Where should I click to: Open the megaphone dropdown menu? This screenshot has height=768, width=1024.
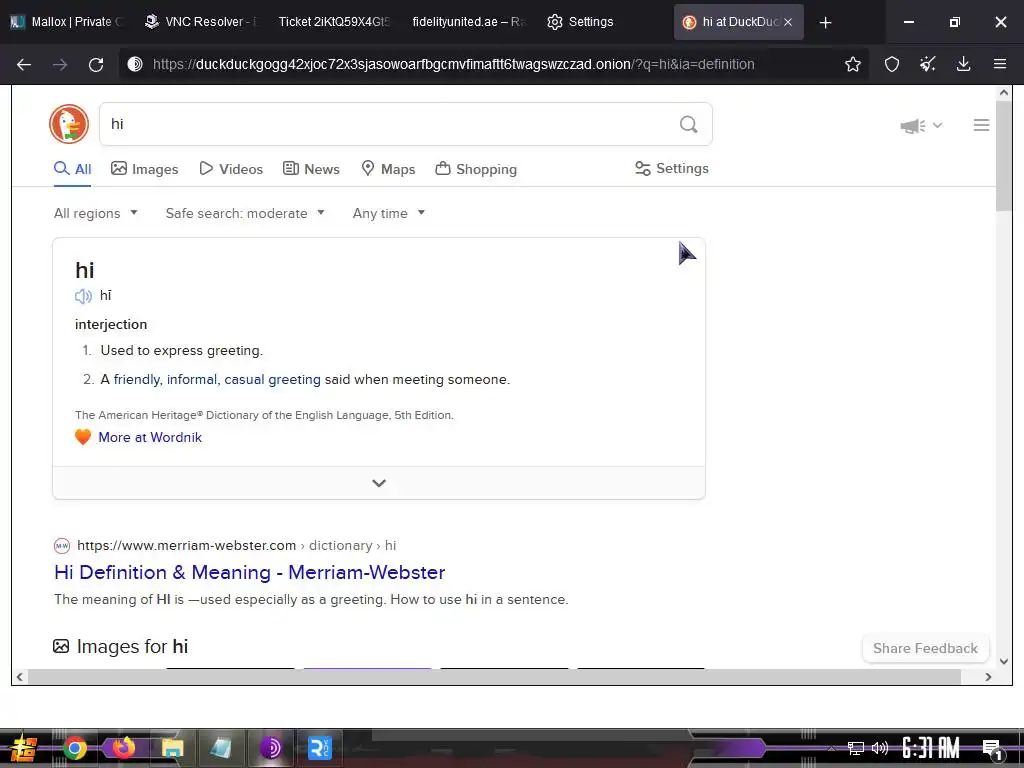[921, 125]
